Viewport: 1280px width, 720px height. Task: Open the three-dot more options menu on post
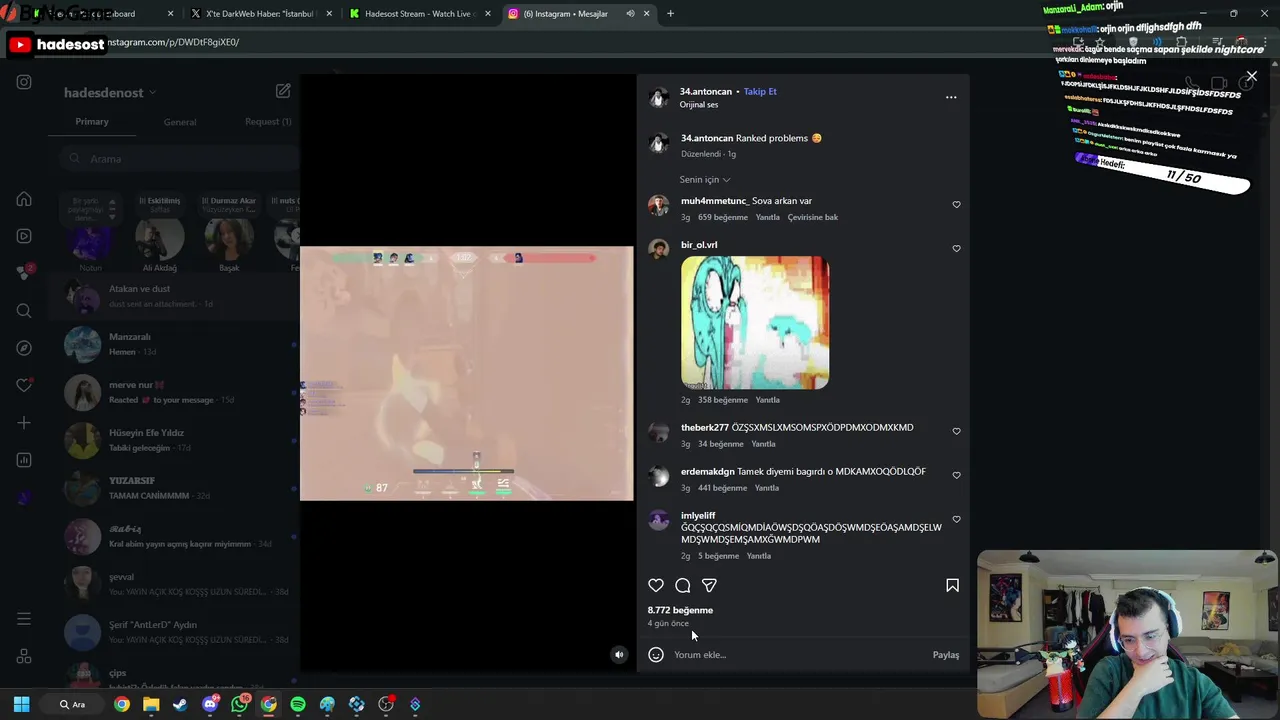click(x=951, y=97)
